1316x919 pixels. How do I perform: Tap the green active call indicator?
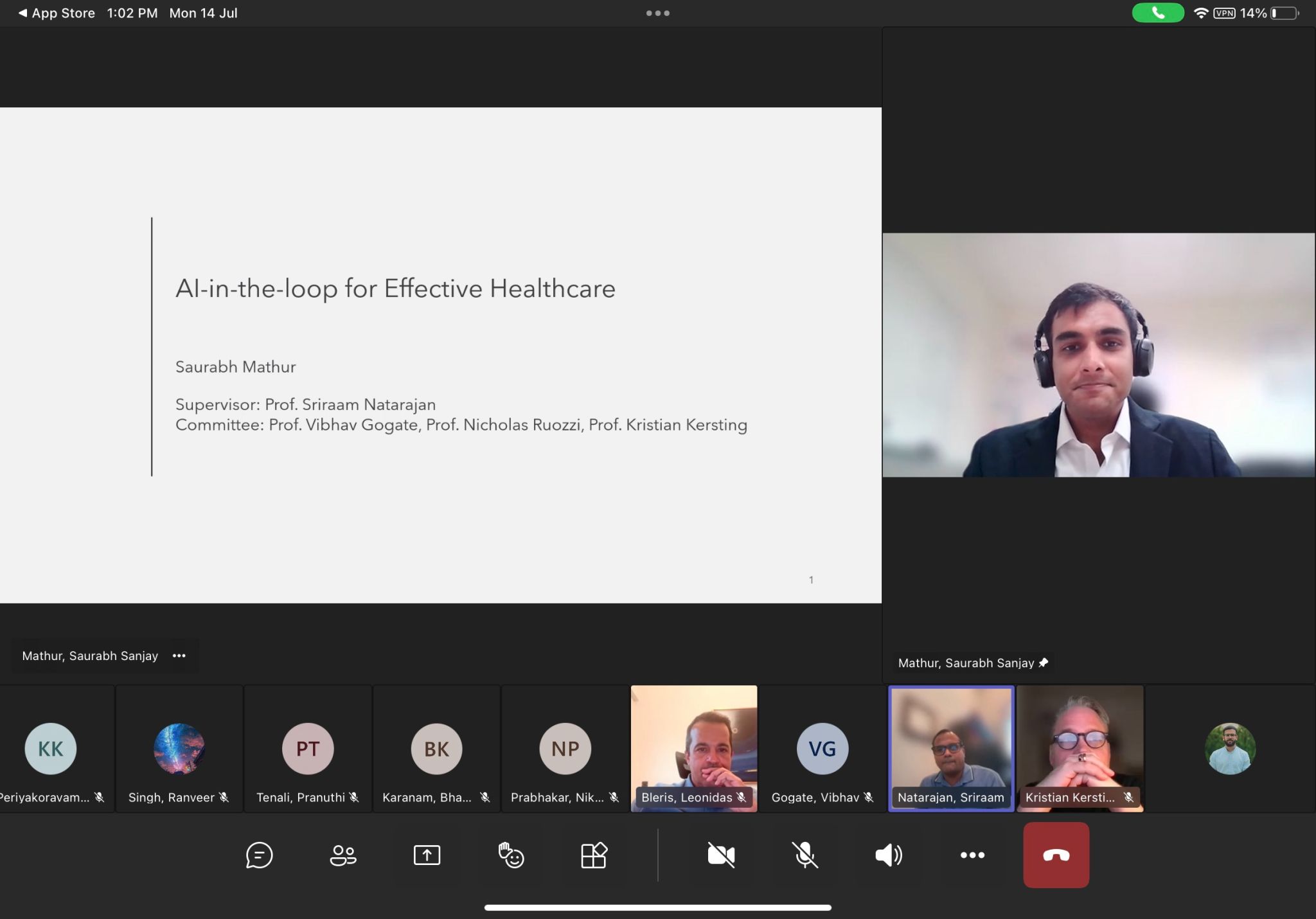1157,13
